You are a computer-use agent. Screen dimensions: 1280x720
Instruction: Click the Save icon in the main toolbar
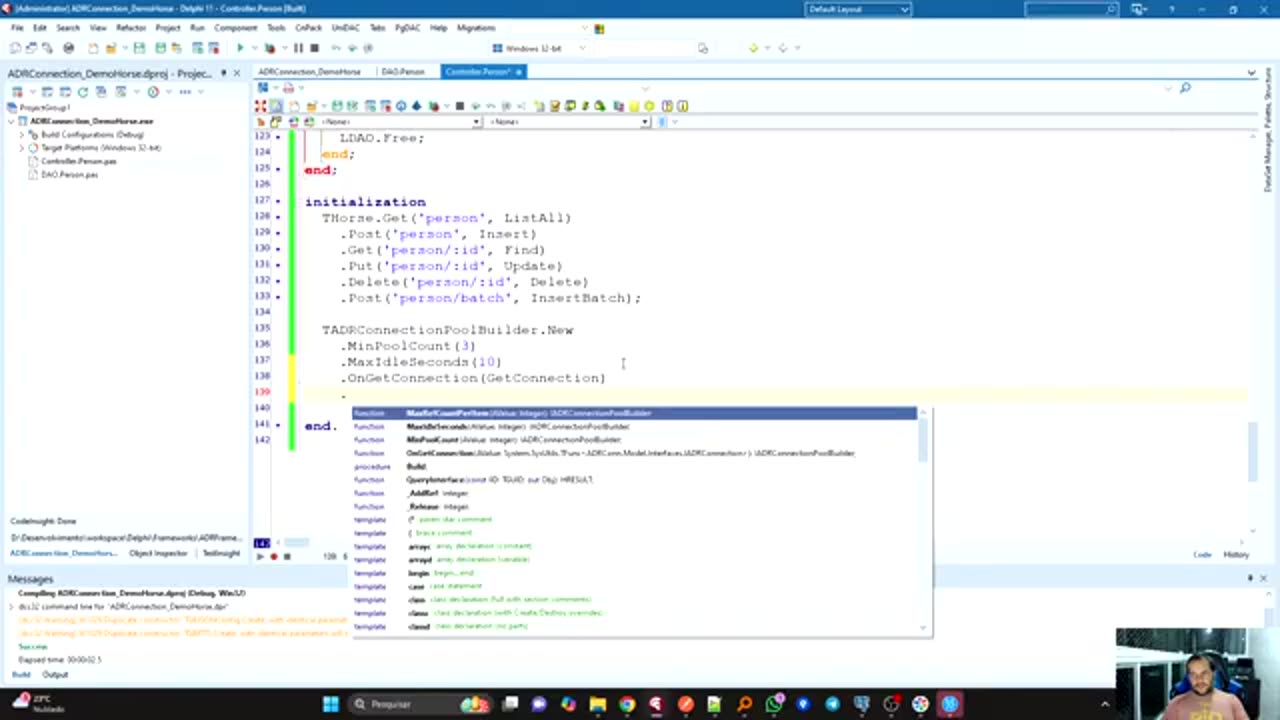[139, 48]
